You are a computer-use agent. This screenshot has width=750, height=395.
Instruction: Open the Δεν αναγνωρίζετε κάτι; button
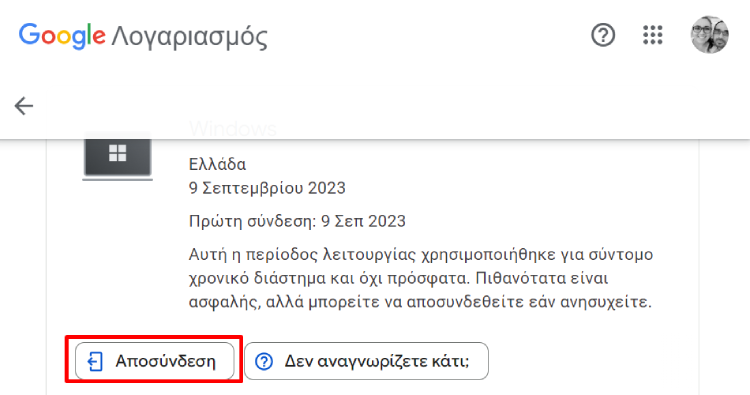[x=366, y=361]
